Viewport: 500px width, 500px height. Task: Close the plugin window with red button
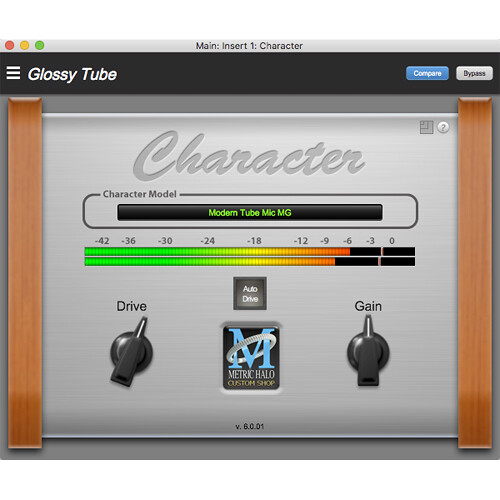[10, 45]
